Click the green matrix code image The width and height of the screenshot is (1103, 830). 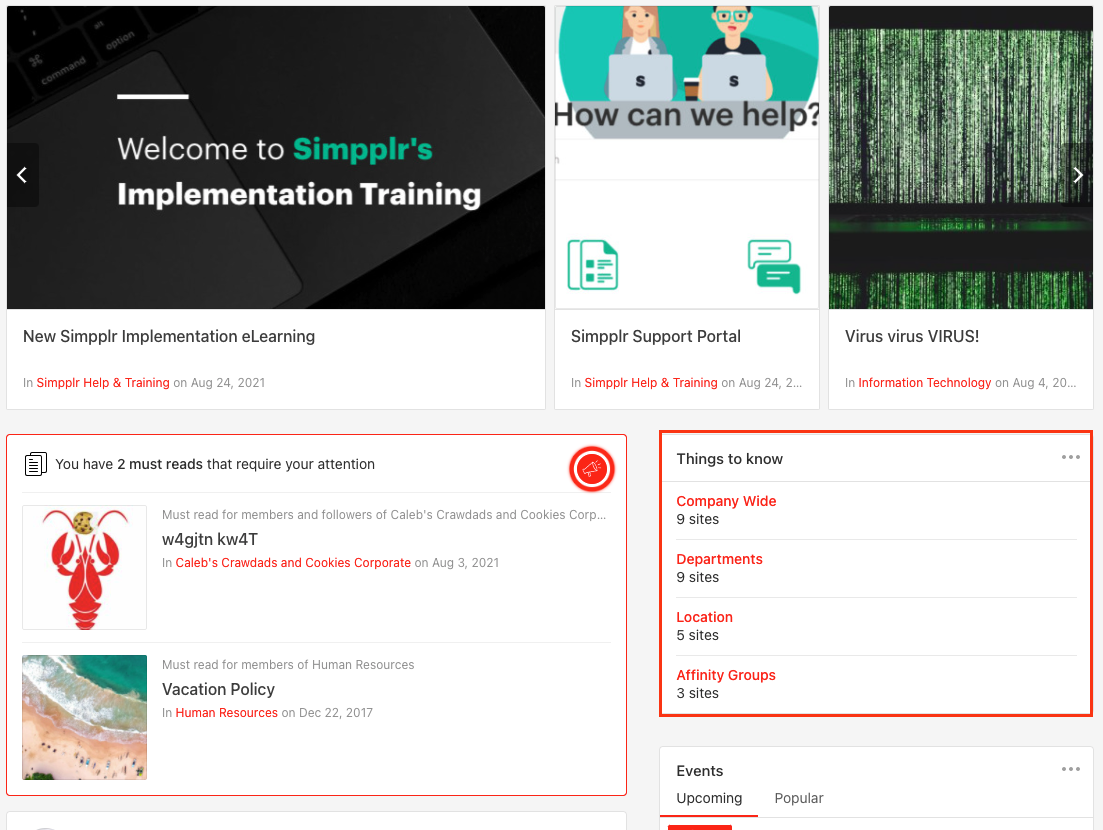[x=961, y=158]
